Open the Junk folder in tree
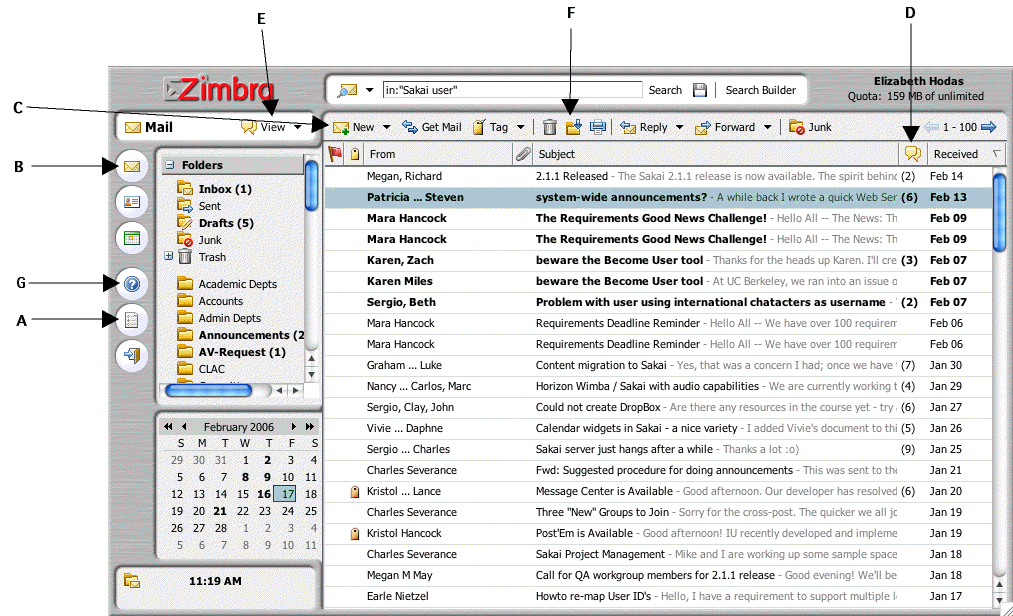 tap(200, 240)
